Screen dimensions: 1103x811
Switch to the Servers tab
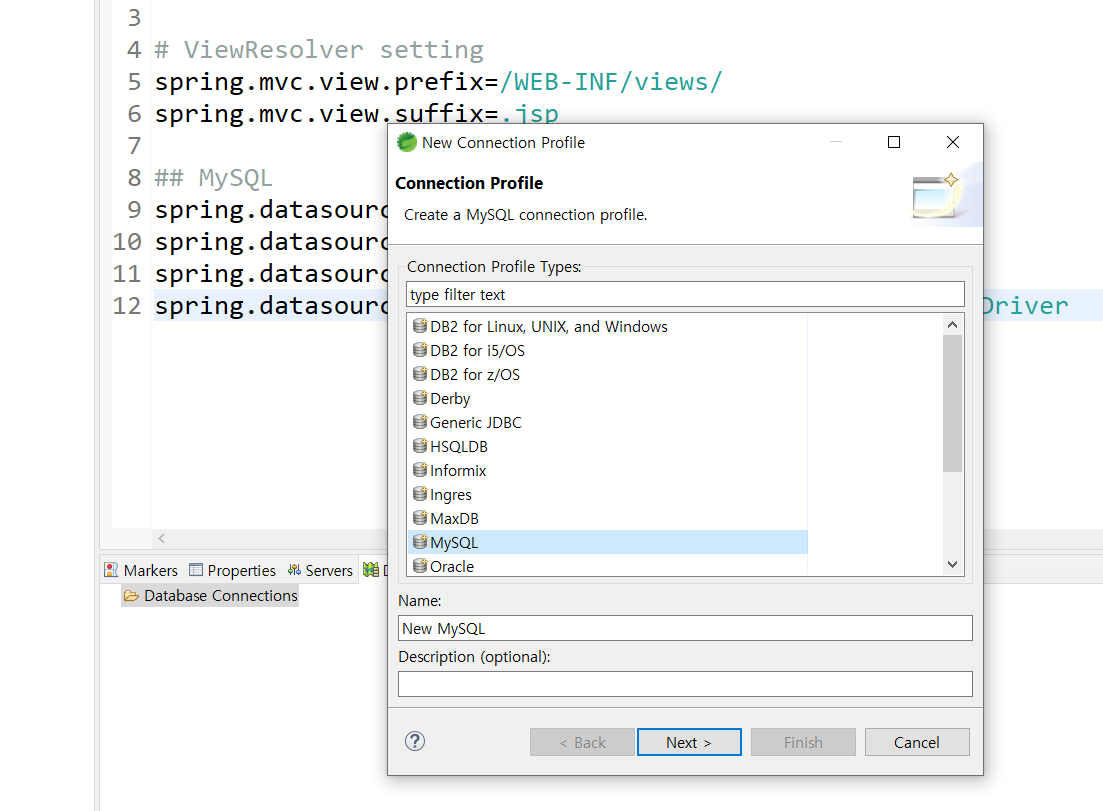tap(320, 570)
